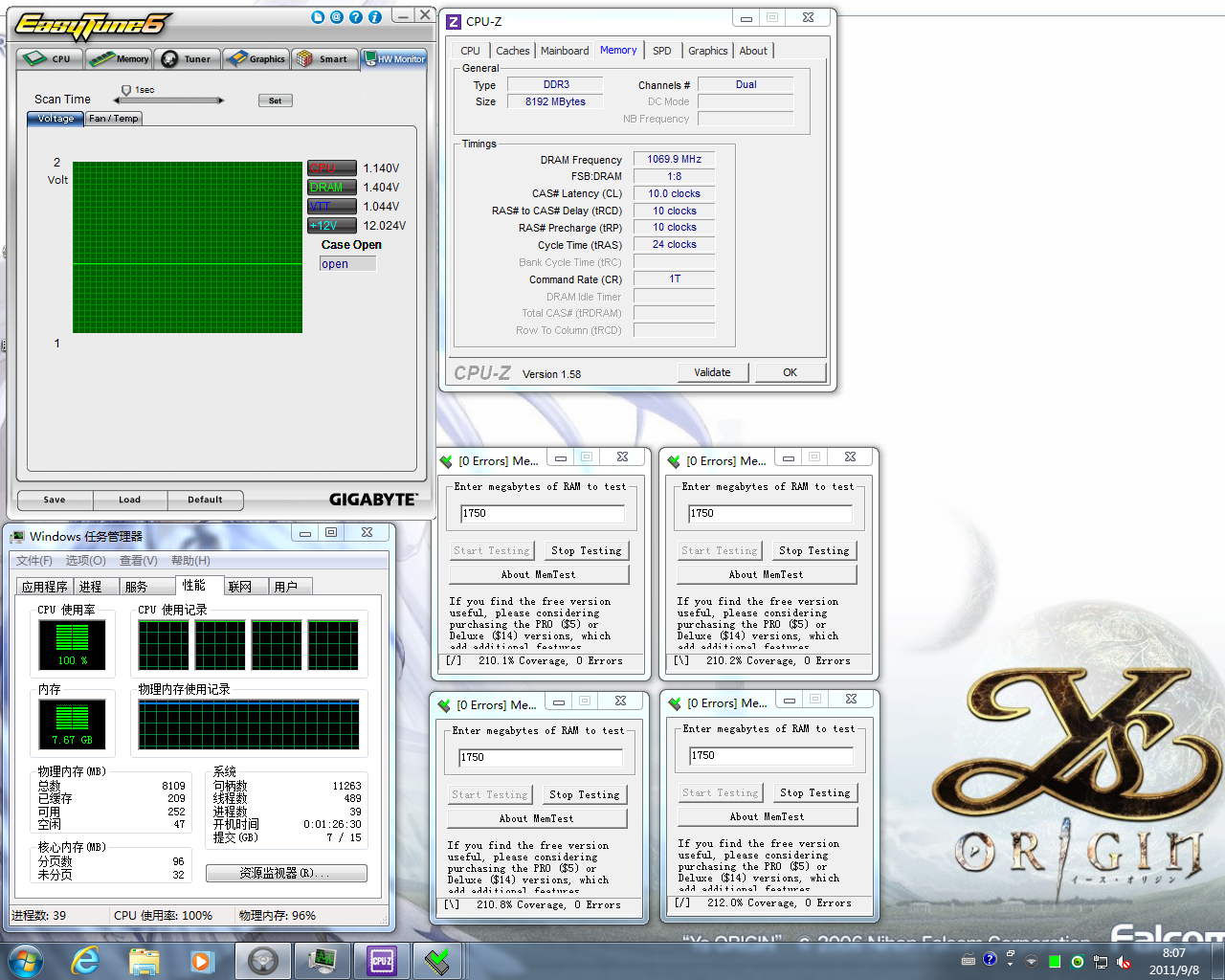The height and width of the screenshot is (980, 1225).
Task: Open Windows Explorer folder on the taskbar
Action: [144, 960]
